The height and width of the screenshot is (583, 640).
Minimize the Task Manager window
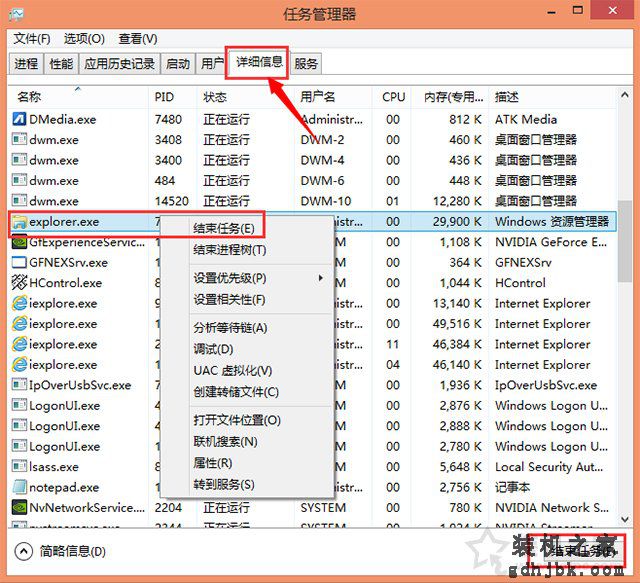pyautogui.click(x=551, y=11)
